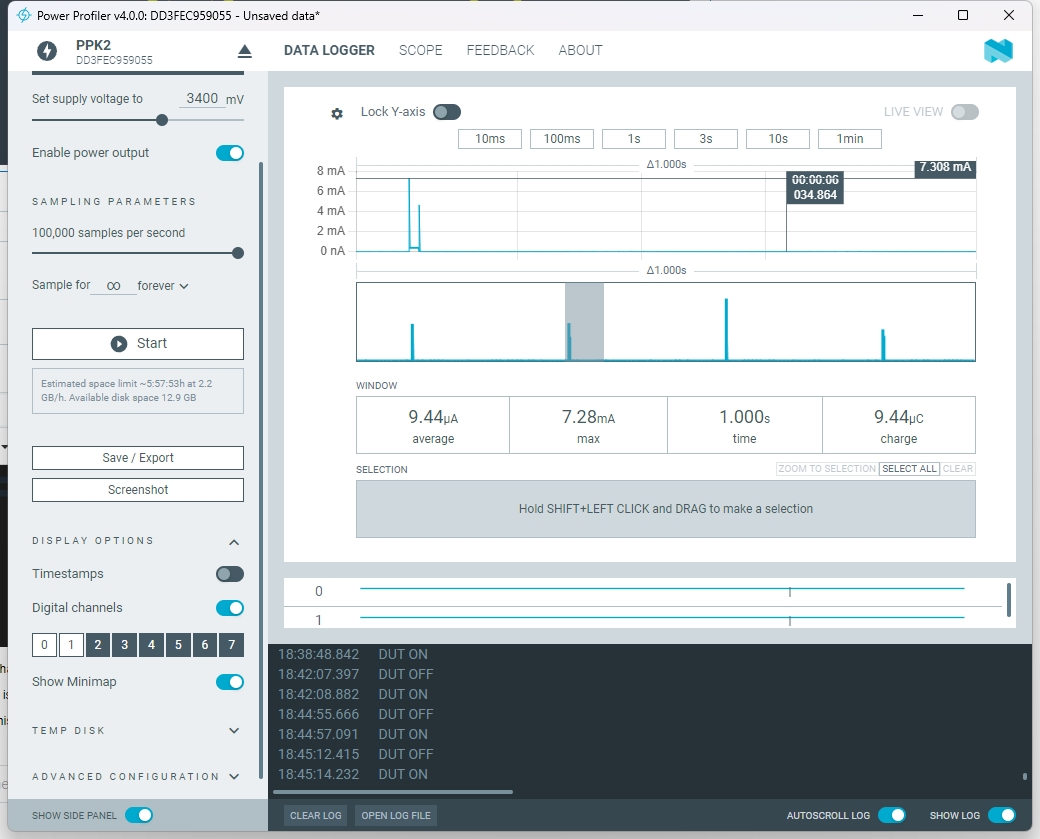
Task: Click the 7.308 mA cursor value label
Action: click(x=945, y=167)
